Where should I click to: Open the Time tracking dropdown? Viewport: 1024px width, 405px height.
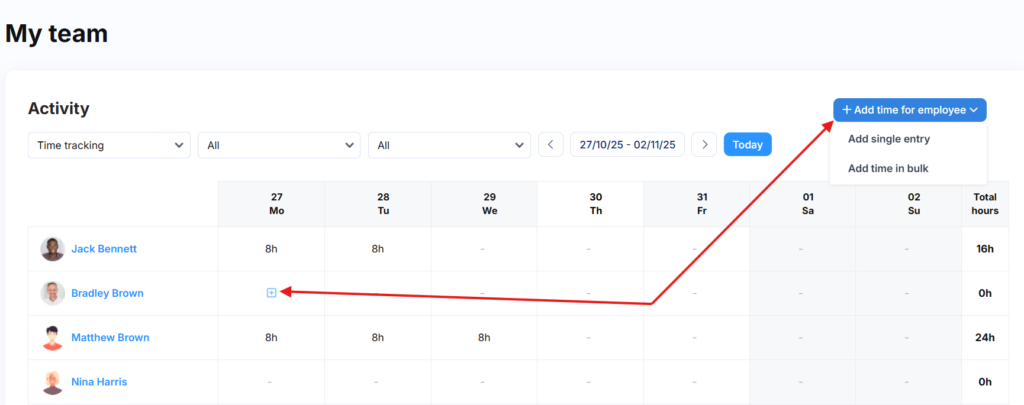point(109,145)
